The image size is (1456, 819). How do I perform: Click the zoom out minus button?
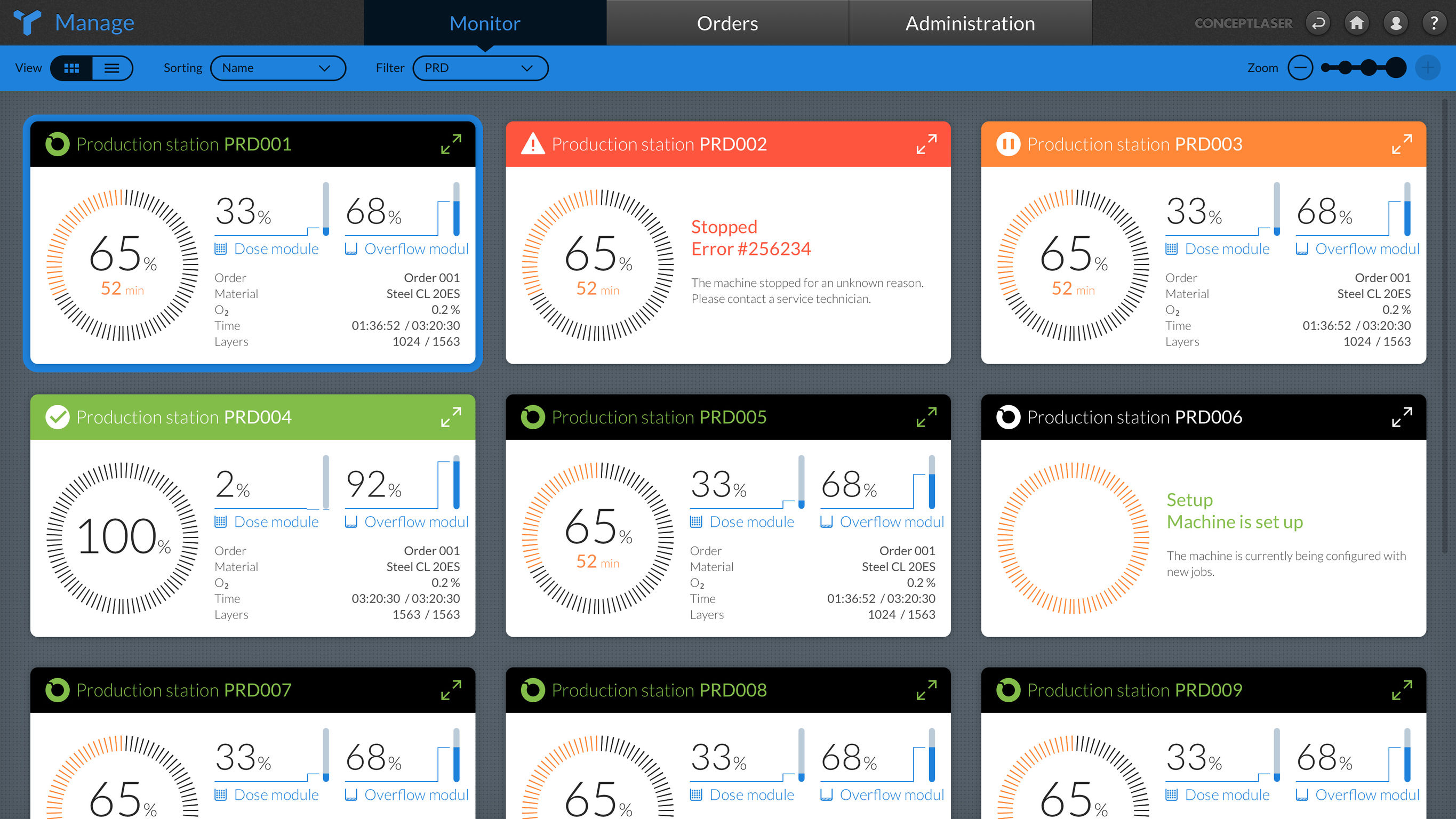(x=1300, y=68)
